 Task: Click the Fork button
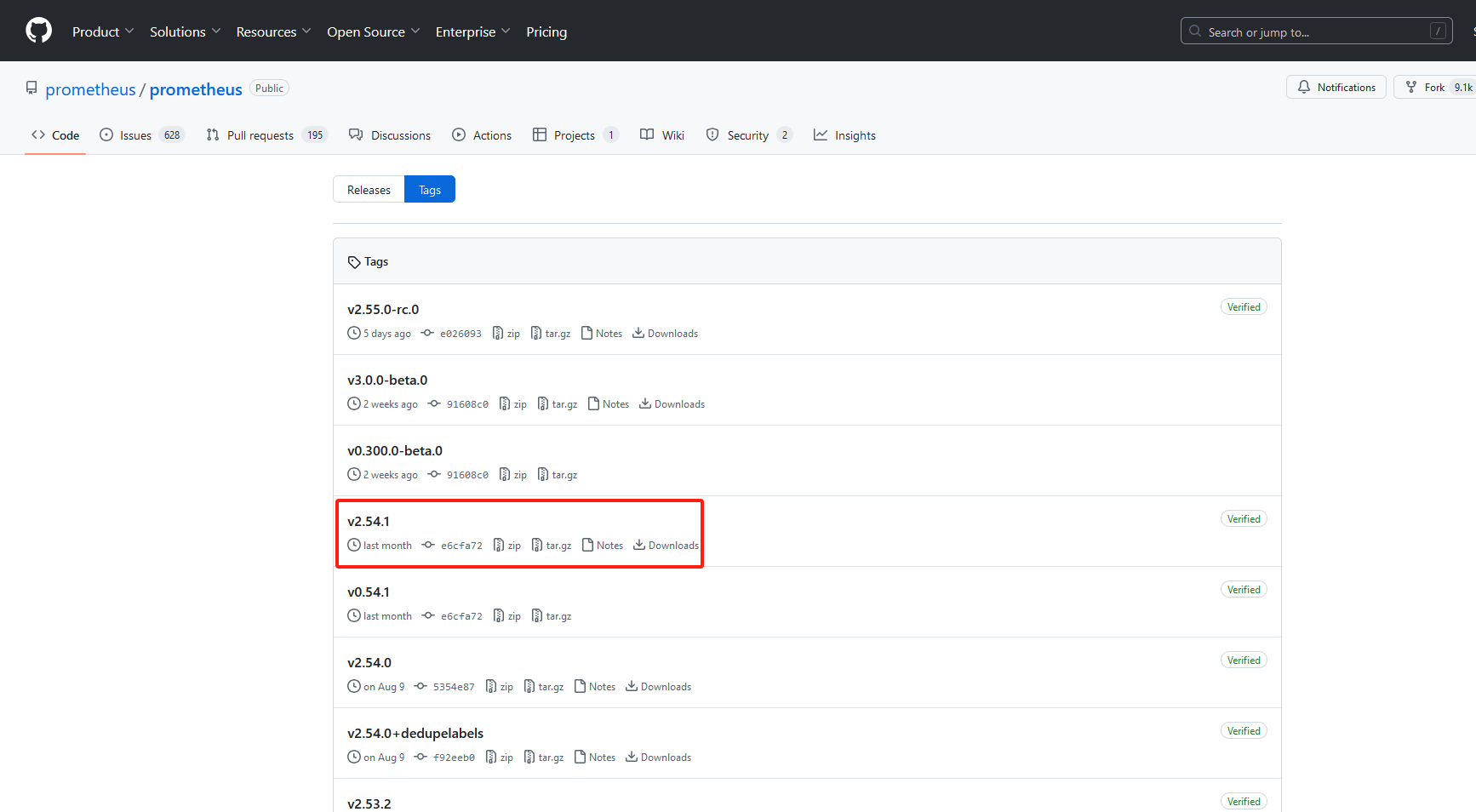(1434, 87)
